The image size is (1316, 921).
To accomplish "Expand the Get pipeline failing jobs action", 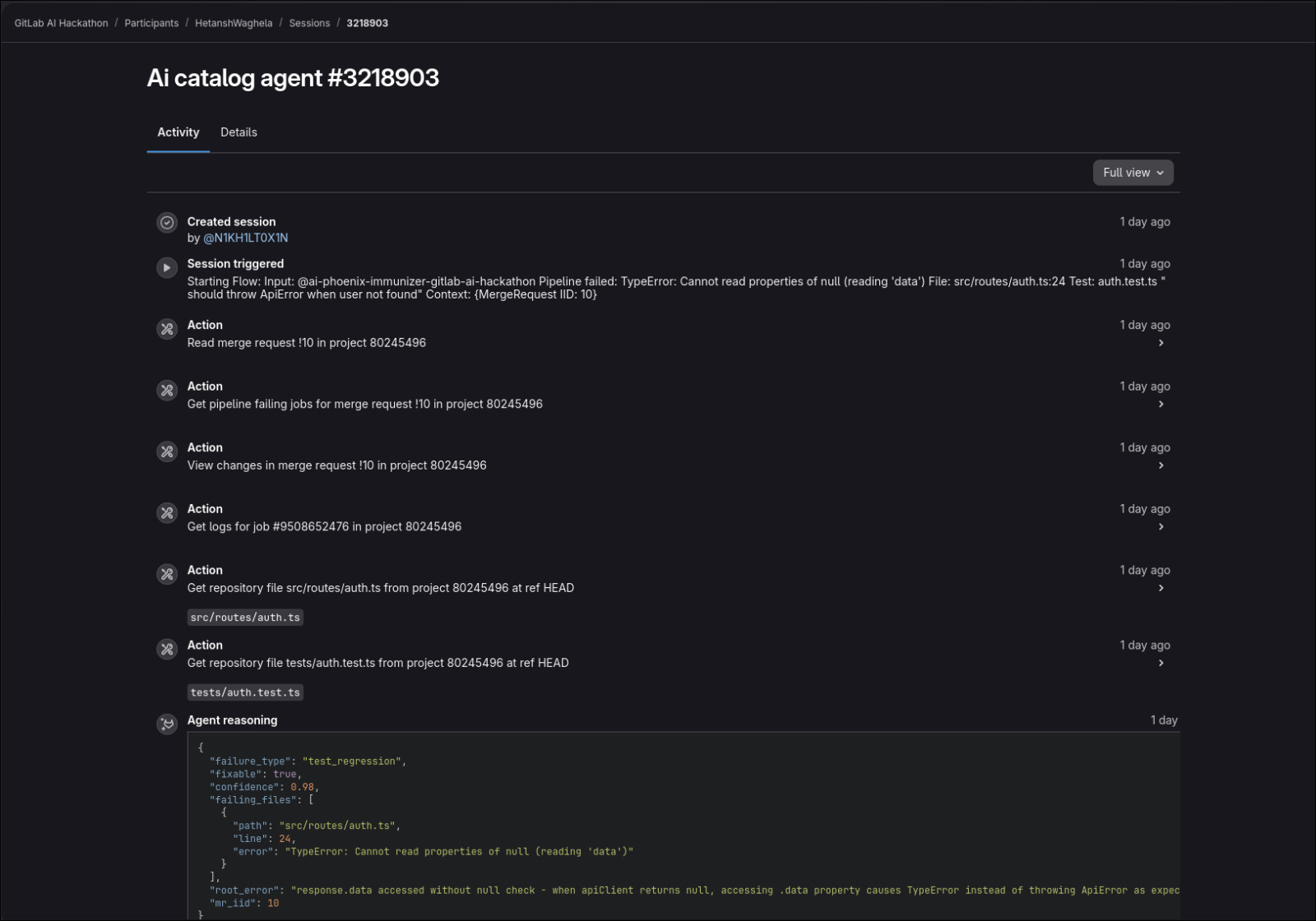I will pos(1161,405).
